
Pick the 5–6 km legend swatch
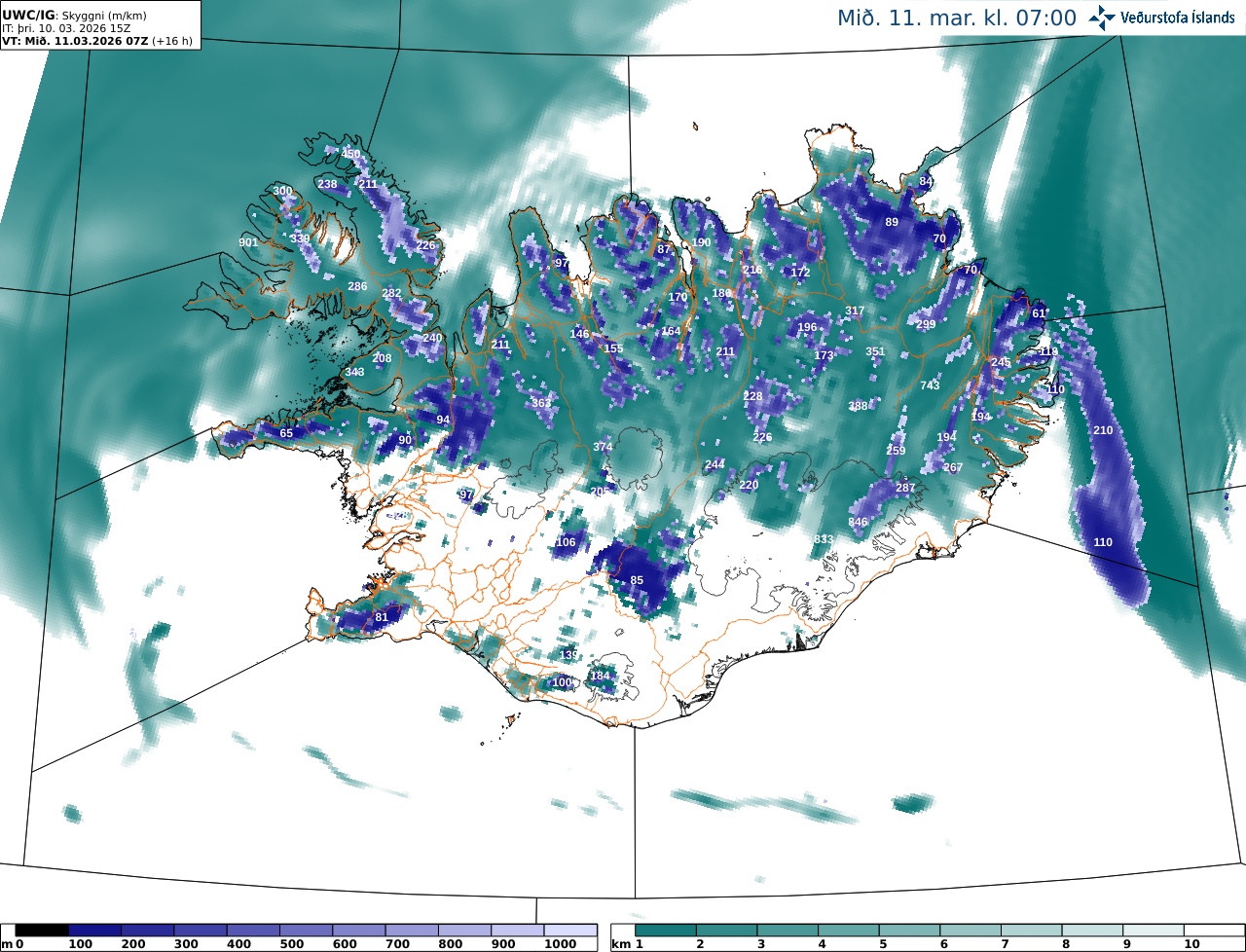click(910, 931)
